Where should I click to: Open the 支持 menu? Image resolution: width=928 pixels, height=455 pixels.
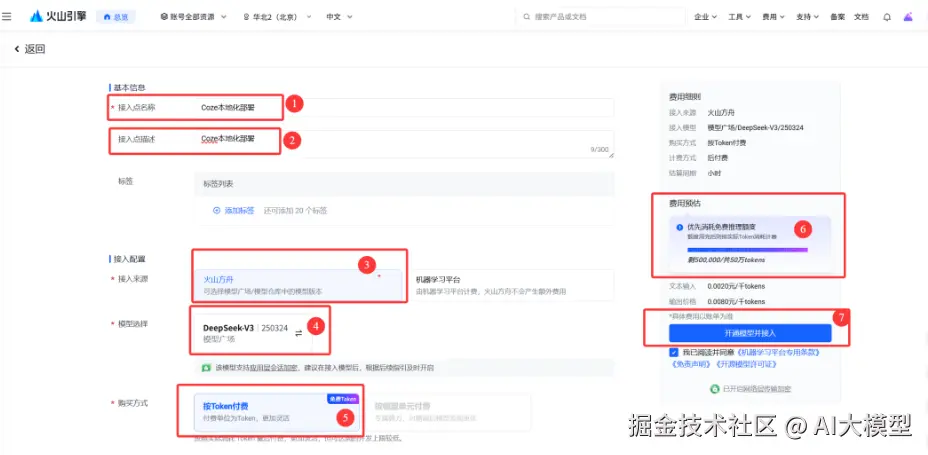[807, 17]
